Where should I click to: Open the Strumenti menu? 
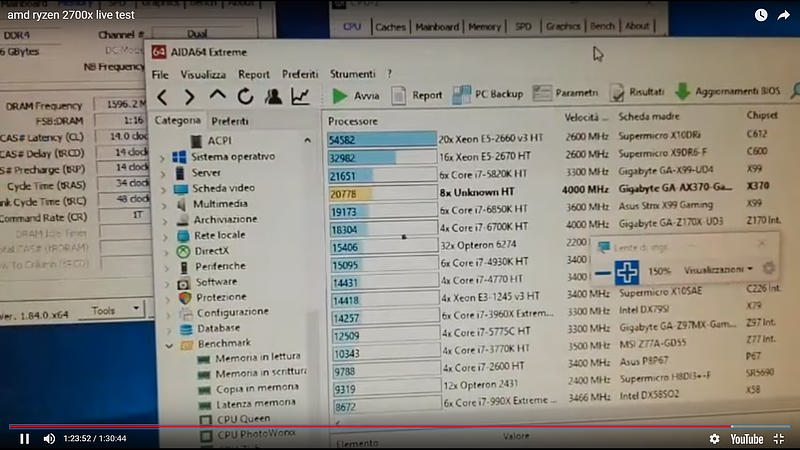(x=353, y=74)
